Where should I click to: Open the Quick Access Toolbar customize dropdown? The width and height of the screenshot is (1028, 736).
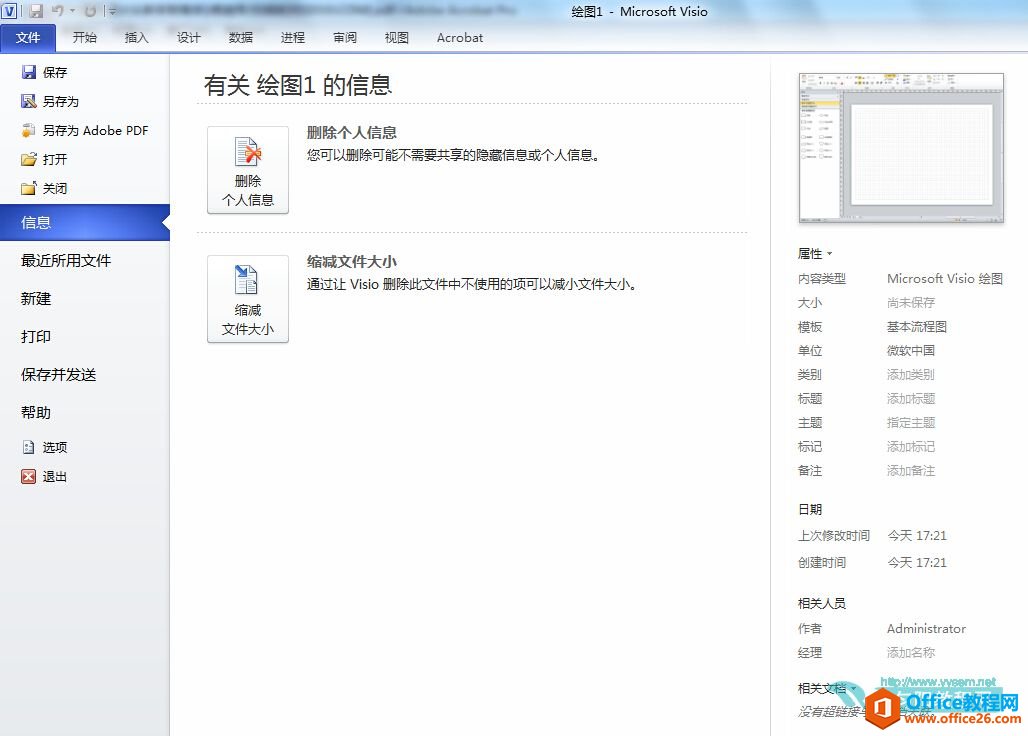click(112, 12)
